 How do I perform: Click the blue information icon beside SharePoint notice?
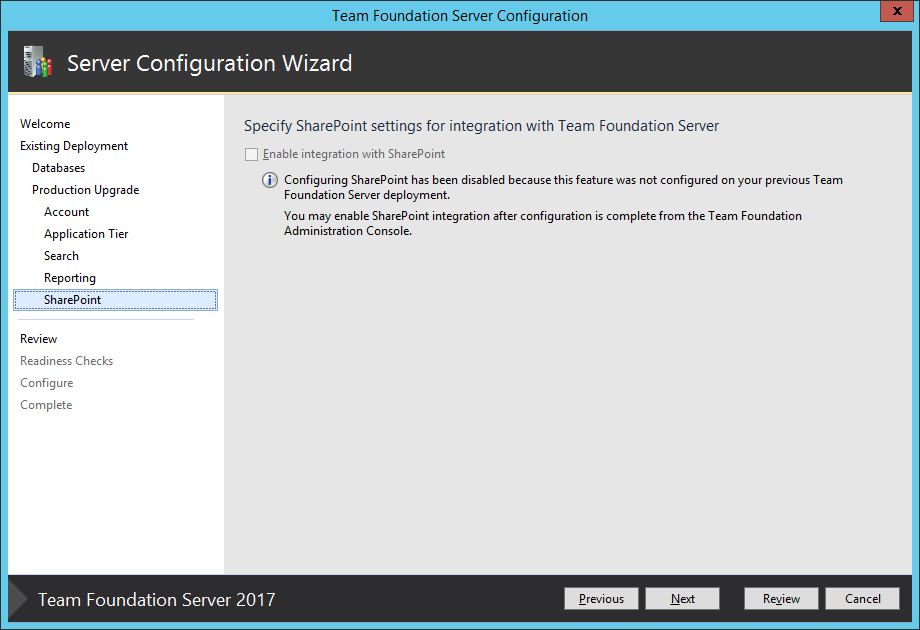pyautogui.click(x=269, y=180)
